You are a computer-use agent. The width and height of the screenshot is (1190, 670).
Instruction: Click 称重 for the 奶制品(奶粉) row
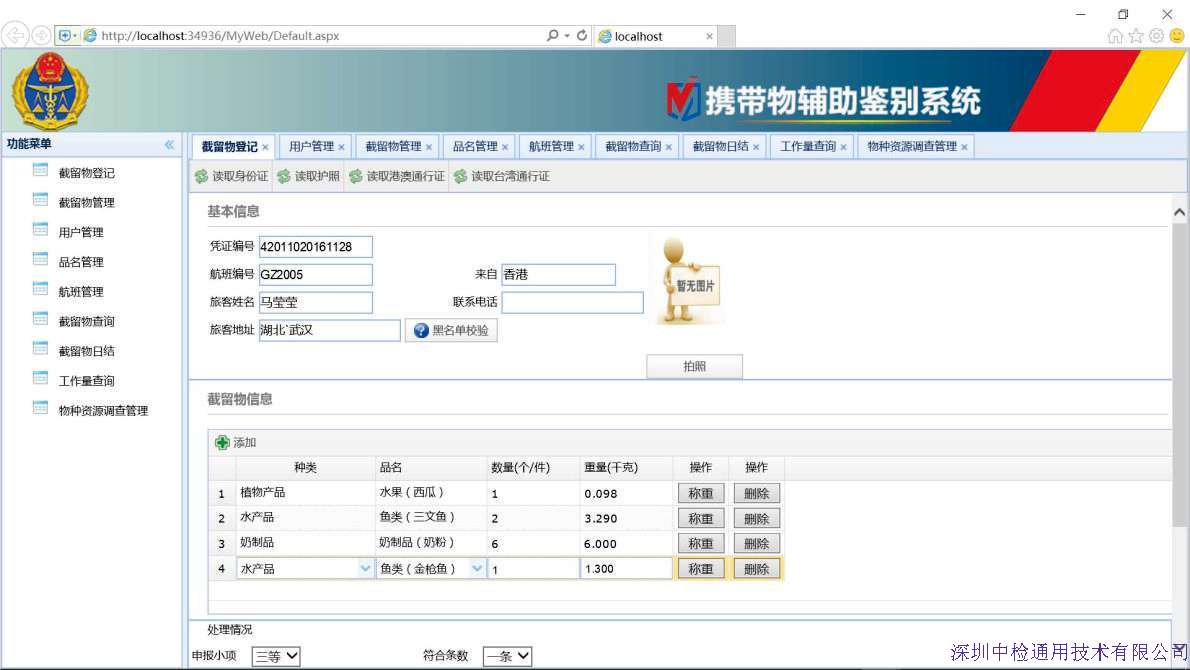[700, 543]
